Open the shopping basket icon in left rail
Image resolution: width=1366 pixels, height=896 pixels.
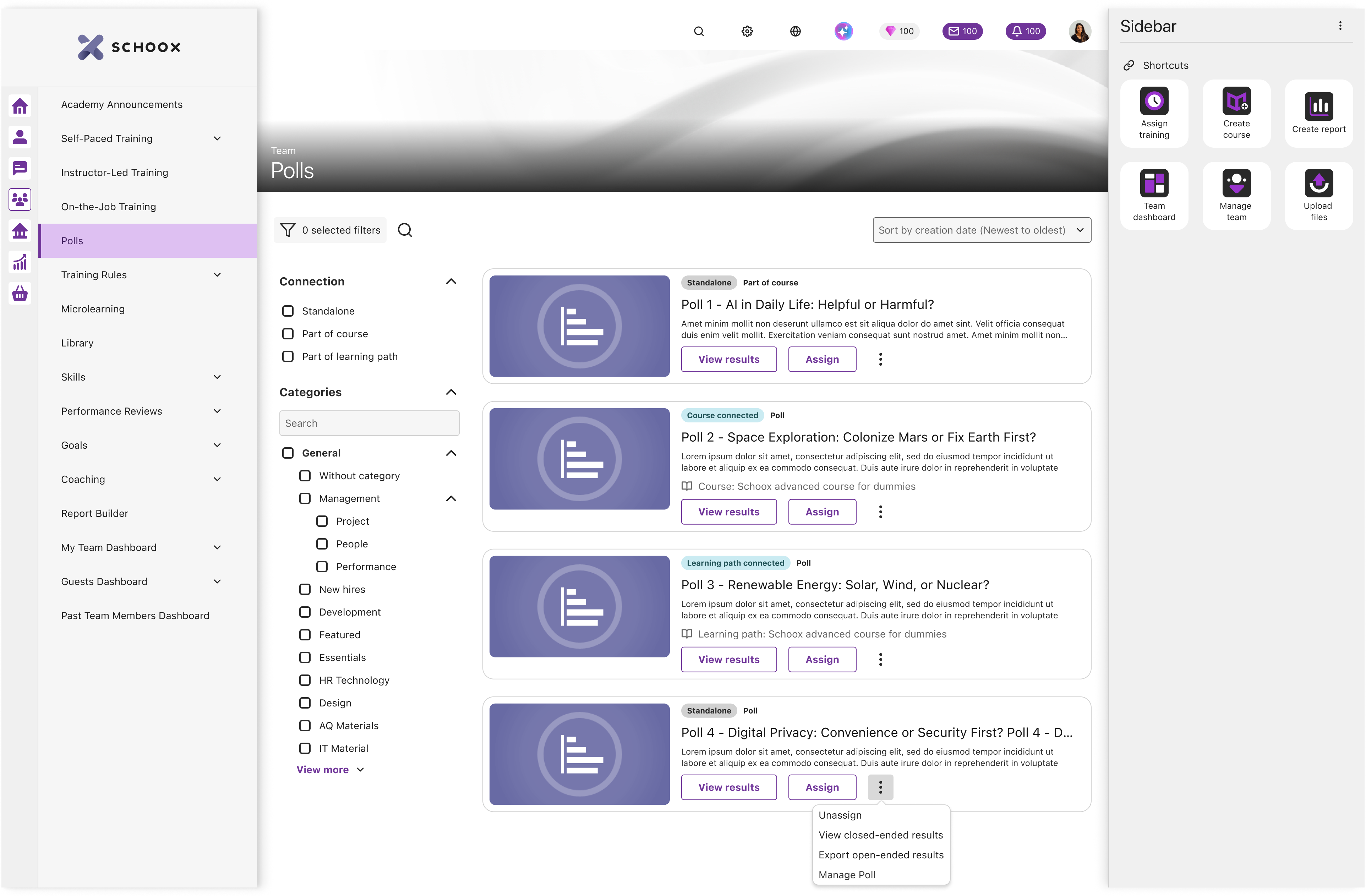tap(20, 294)
